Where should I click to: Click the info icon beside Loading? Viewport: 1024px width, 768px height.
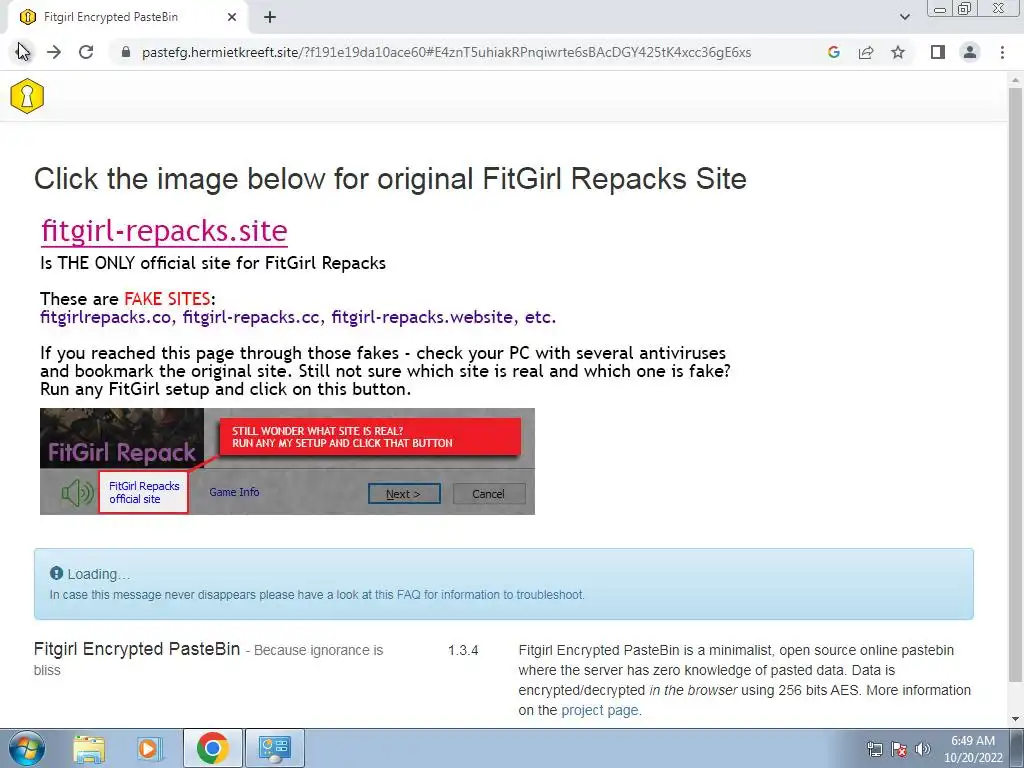coord(56,573)
